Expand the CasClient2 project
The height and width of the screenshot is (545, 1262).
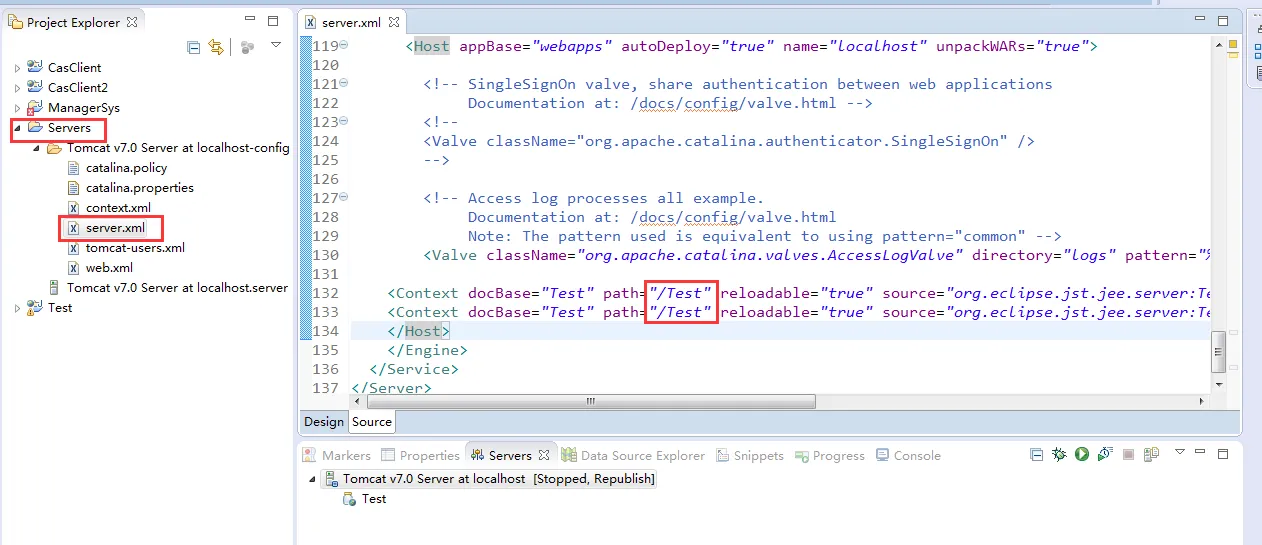(17, 88)
